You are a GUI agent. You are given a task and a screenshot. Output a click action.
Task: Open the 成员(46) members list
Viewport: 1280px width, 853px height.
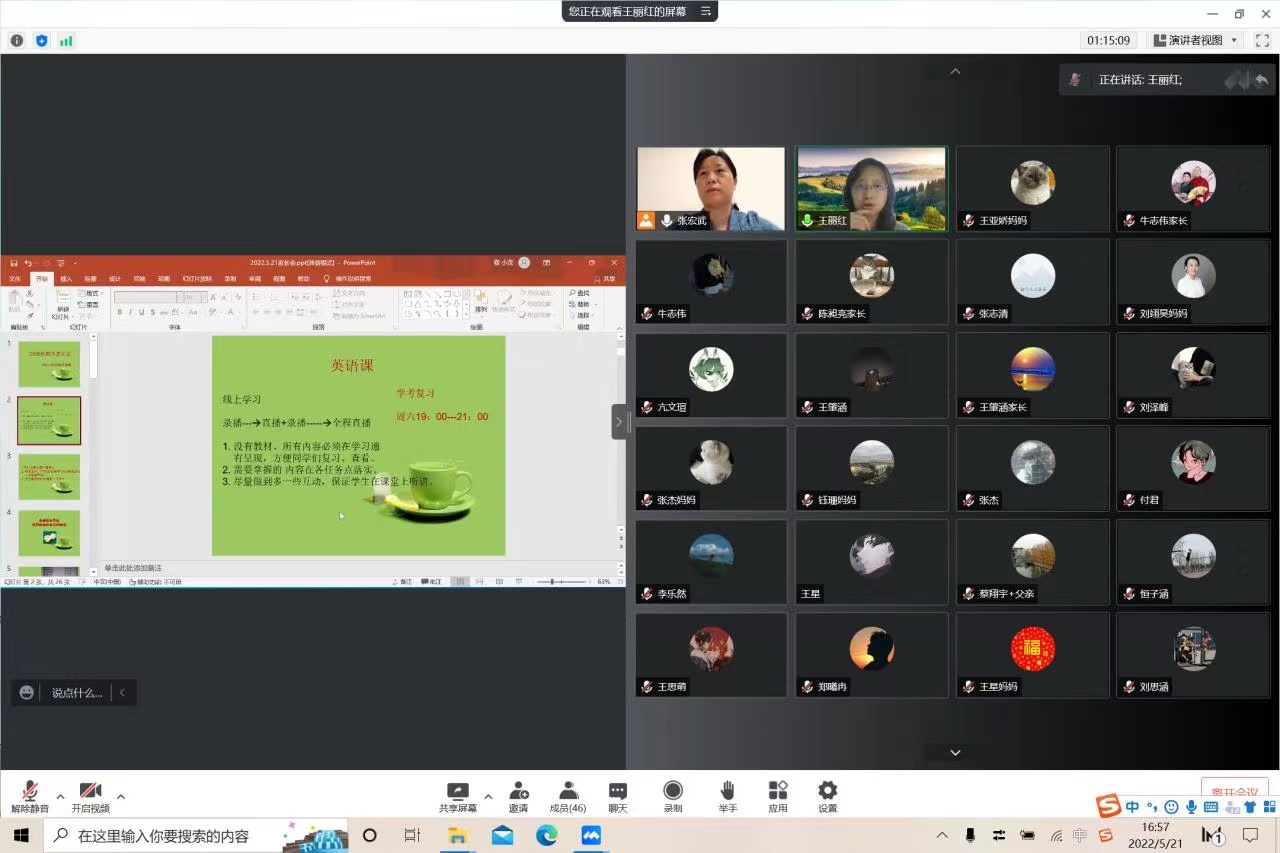568,796
